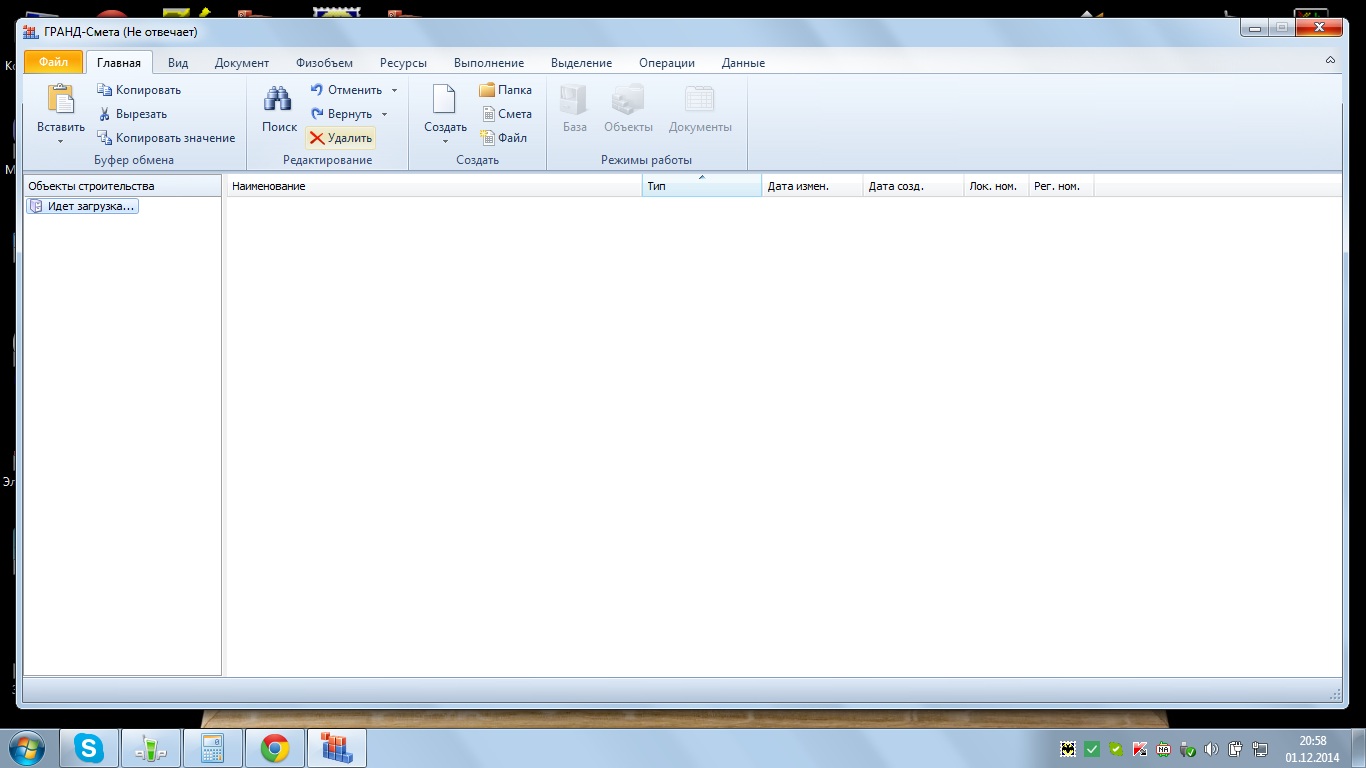Open the Файл menu
1366x768 pixels.
[x=53, y=62]
